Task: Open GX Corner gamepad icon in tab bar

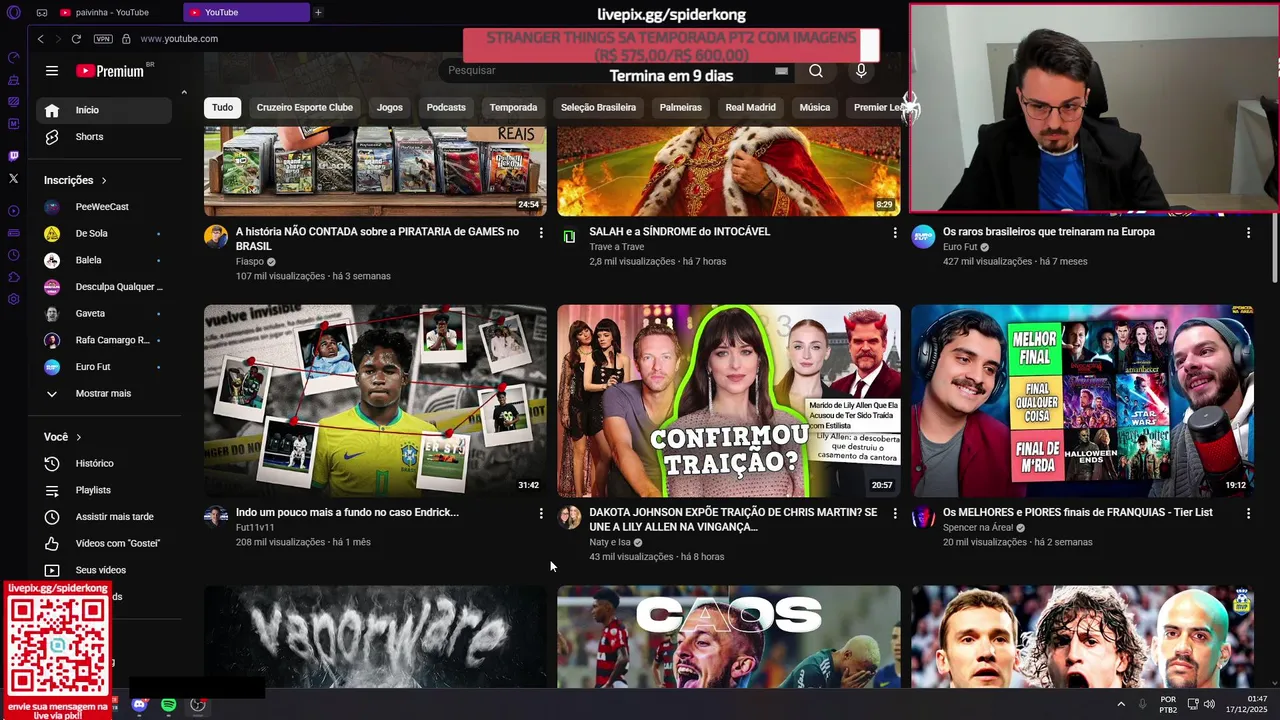Action: [x=42, y=12]
